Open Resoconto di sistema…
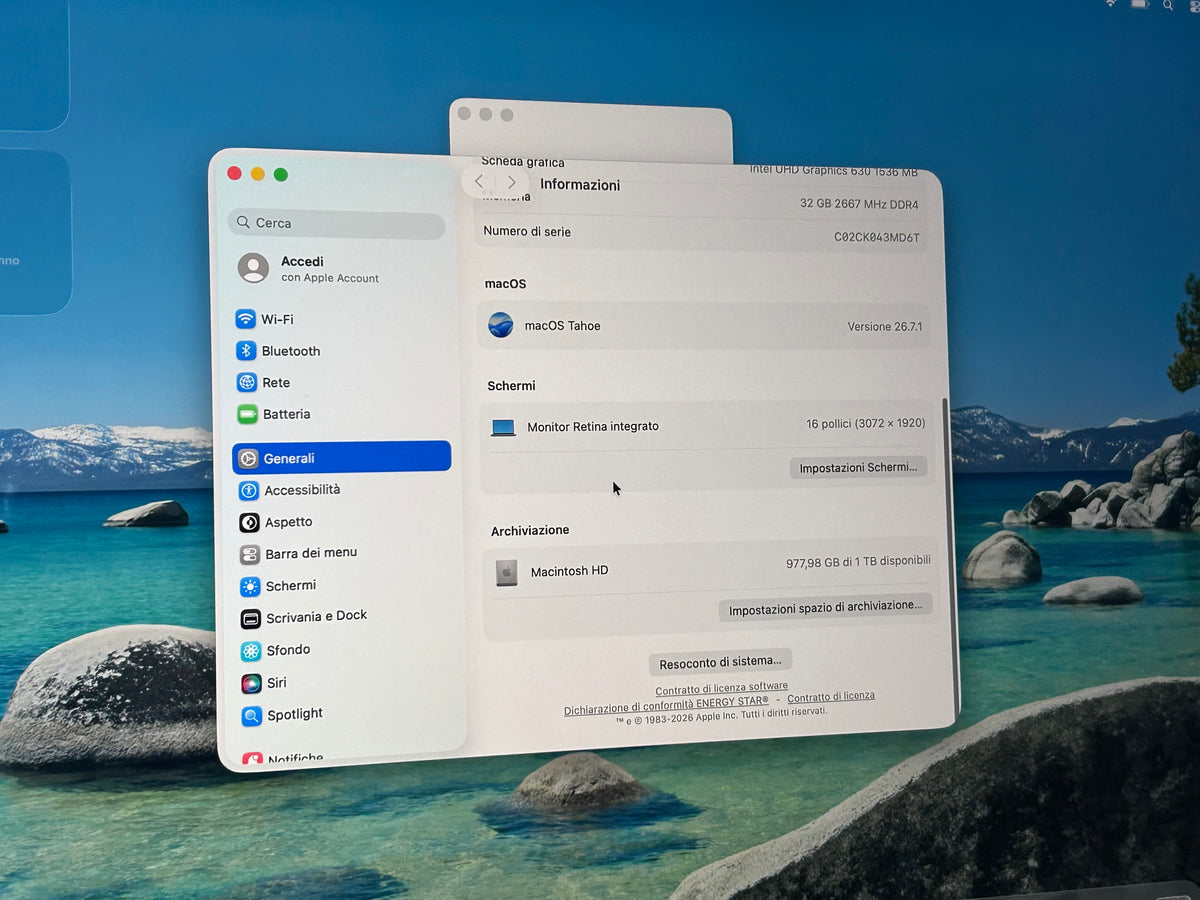The width and height of the screenshot is (1200, 900). tap(721, 662)
